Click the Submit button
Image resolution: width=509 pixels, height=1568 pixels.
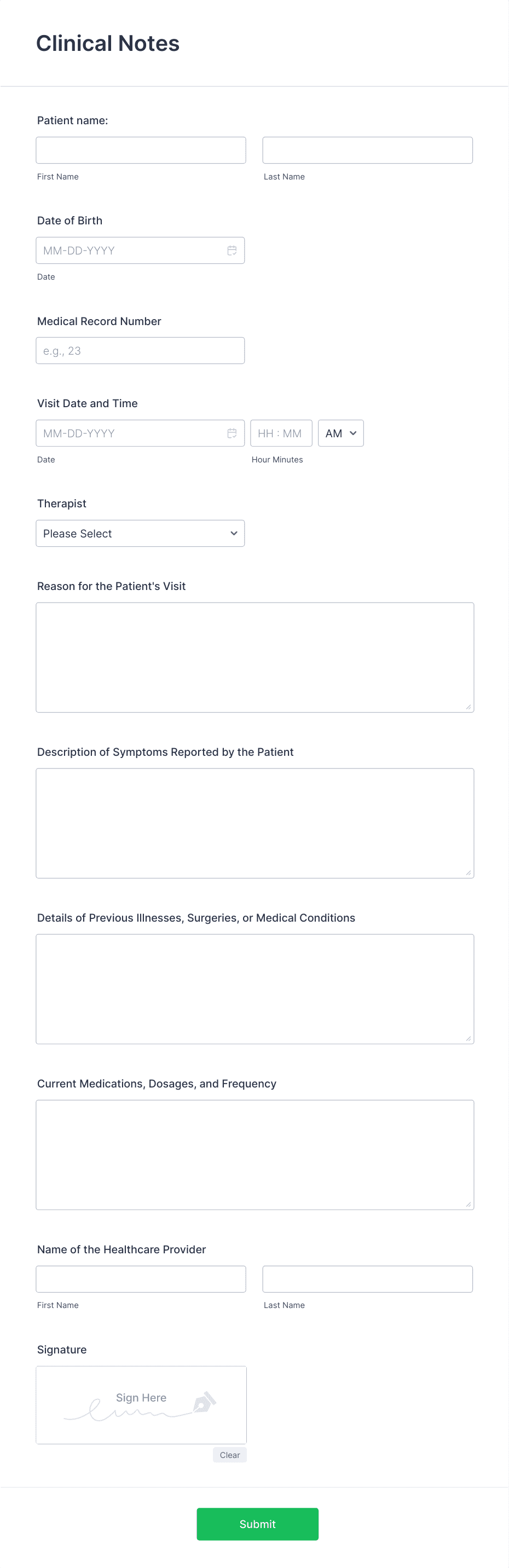coord(257,1524)
